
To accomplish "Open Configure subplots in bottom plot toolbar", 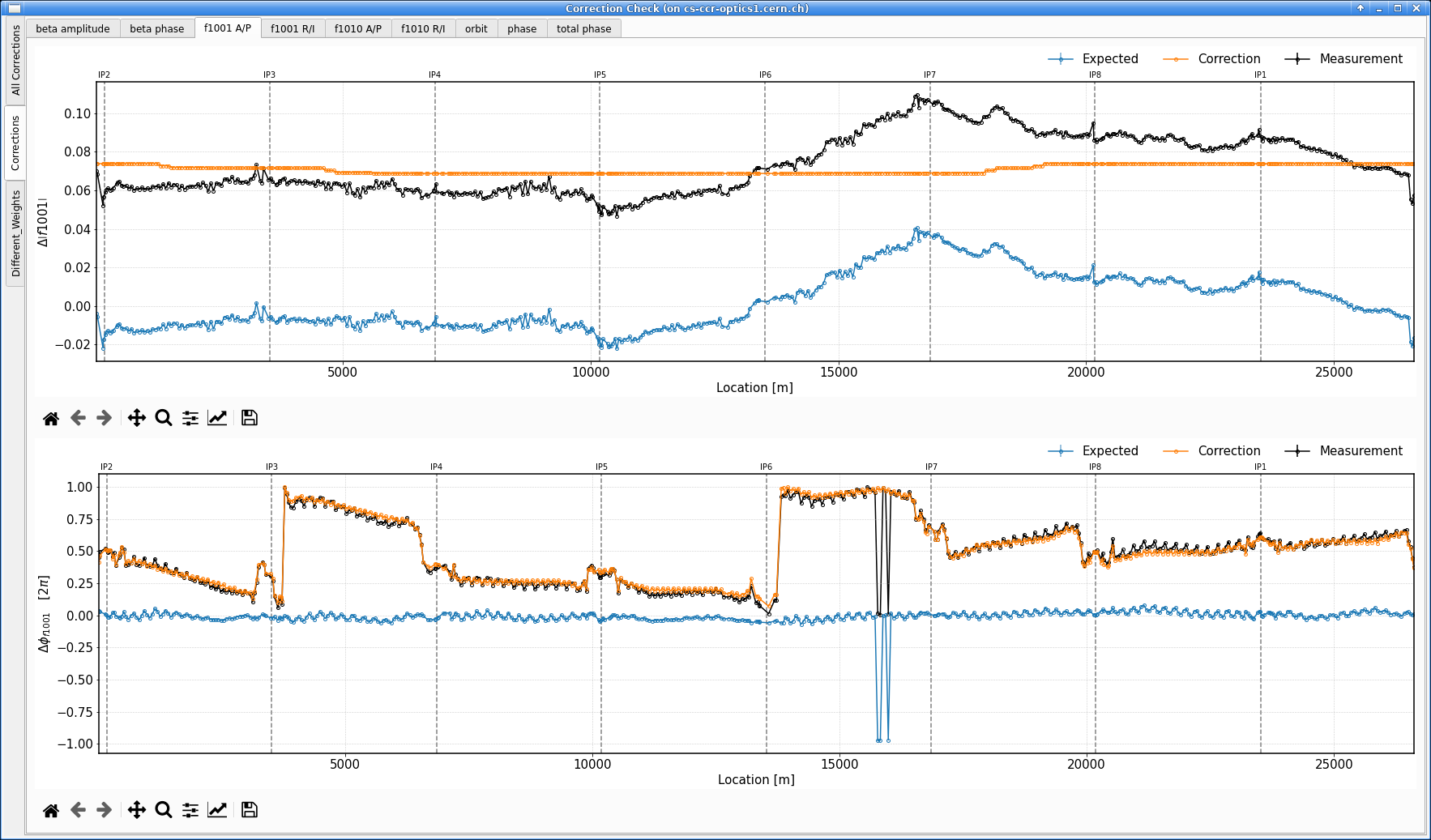I will (x=190, y=810).
